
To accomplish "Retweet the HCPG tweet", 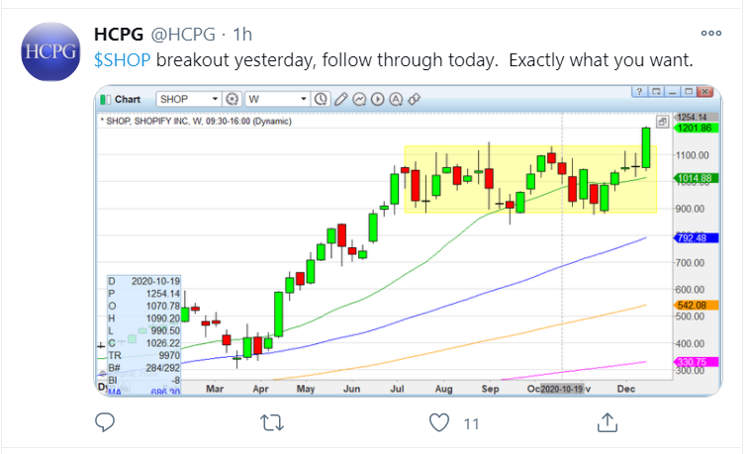I will coord(272,423).
